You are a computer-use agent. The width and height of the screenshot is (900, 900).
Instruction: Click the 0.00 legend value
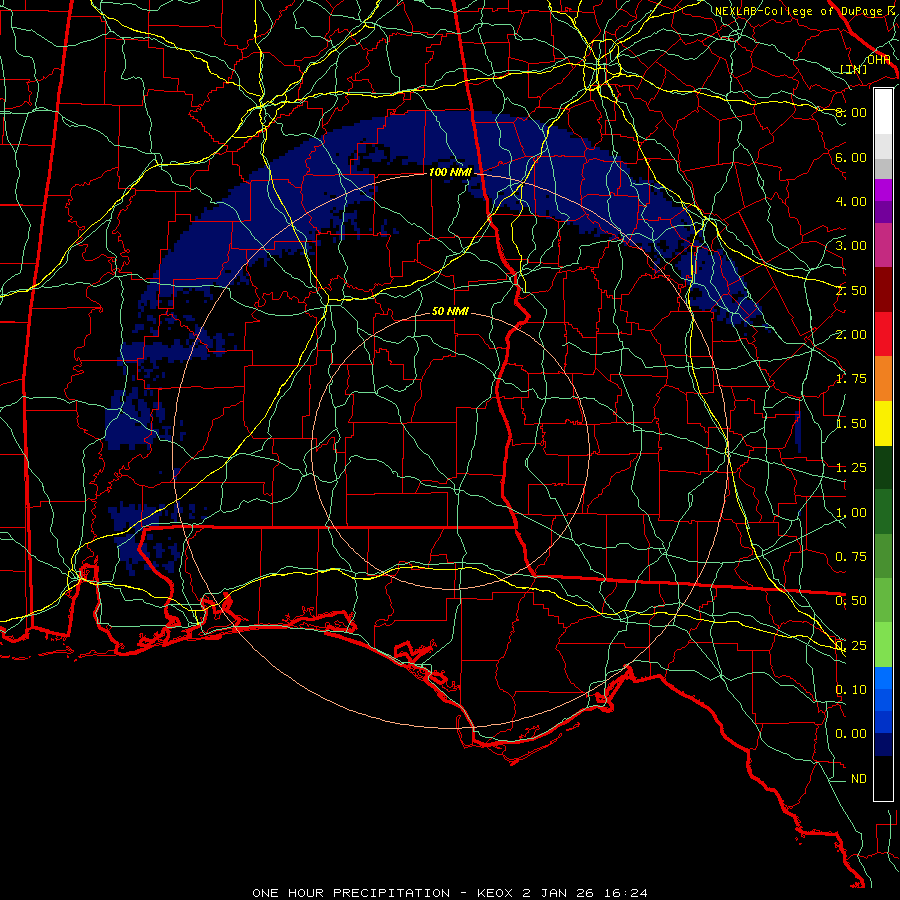click(851, 734)
